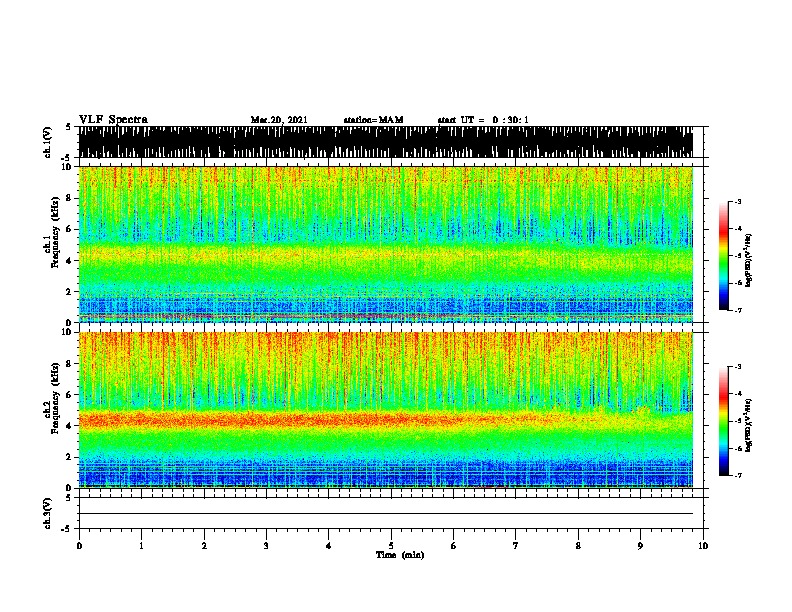The width and height of the screenshot is (792, 612).
Task: Click the "10" frequency tick of ch.2 spectrogram
Action: pyautogui.click(x=67, y=332)
